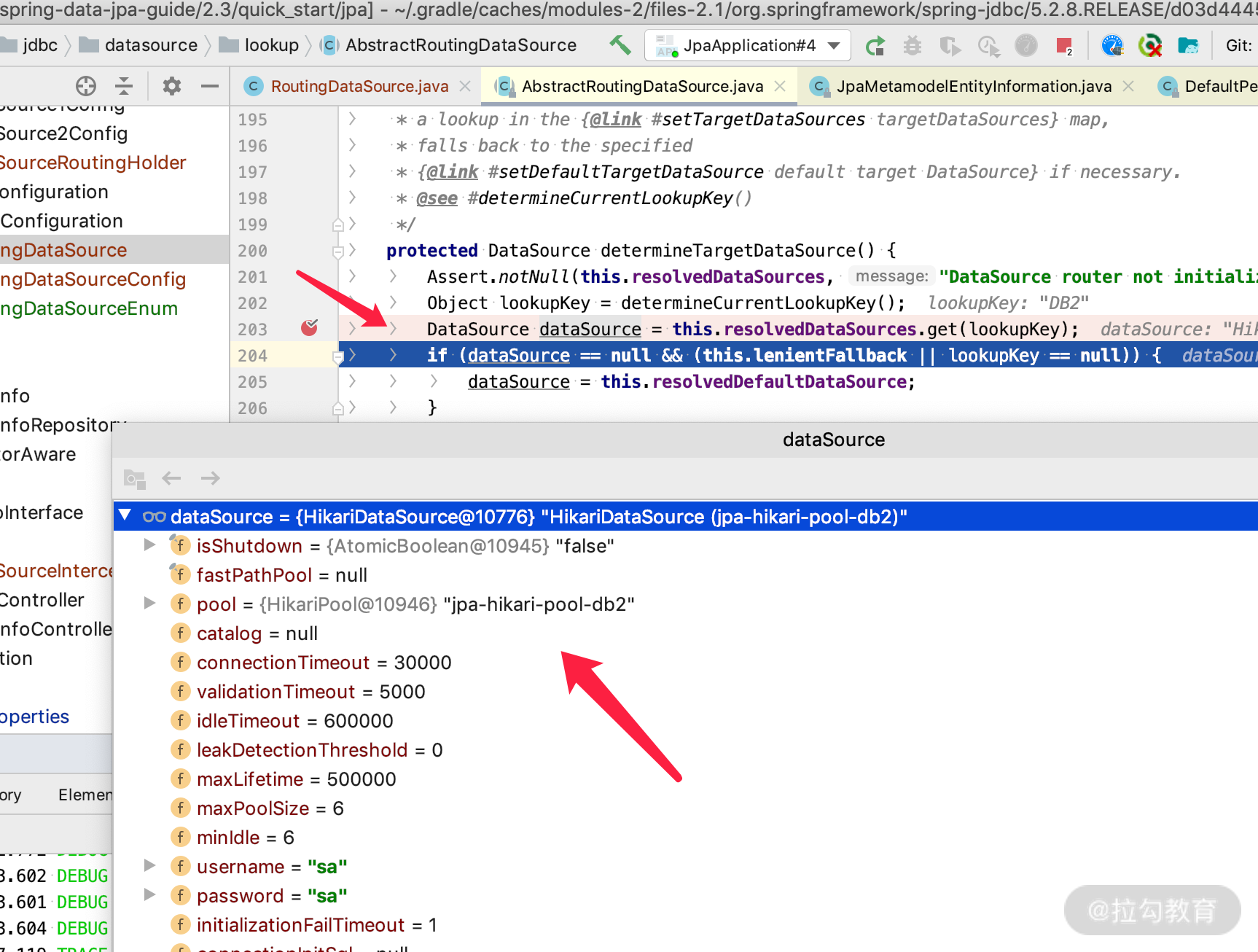Collapse the dataSource root node triangle
This screenshot has height=952, width=1258.
tap(125, 515)
